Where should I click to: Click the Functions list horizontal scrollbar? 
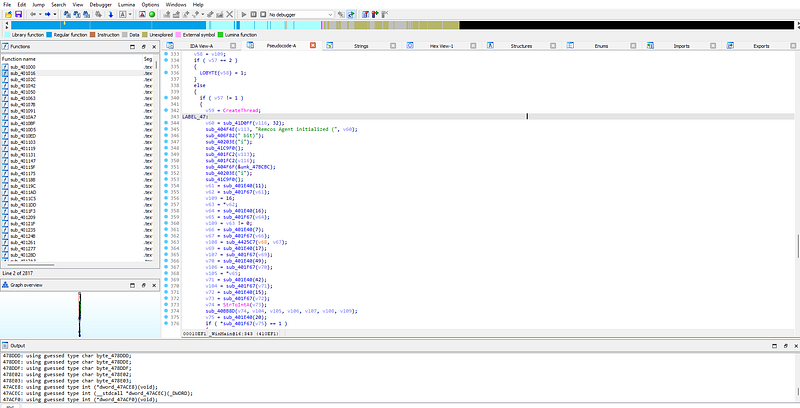click(x=31, y=265)
